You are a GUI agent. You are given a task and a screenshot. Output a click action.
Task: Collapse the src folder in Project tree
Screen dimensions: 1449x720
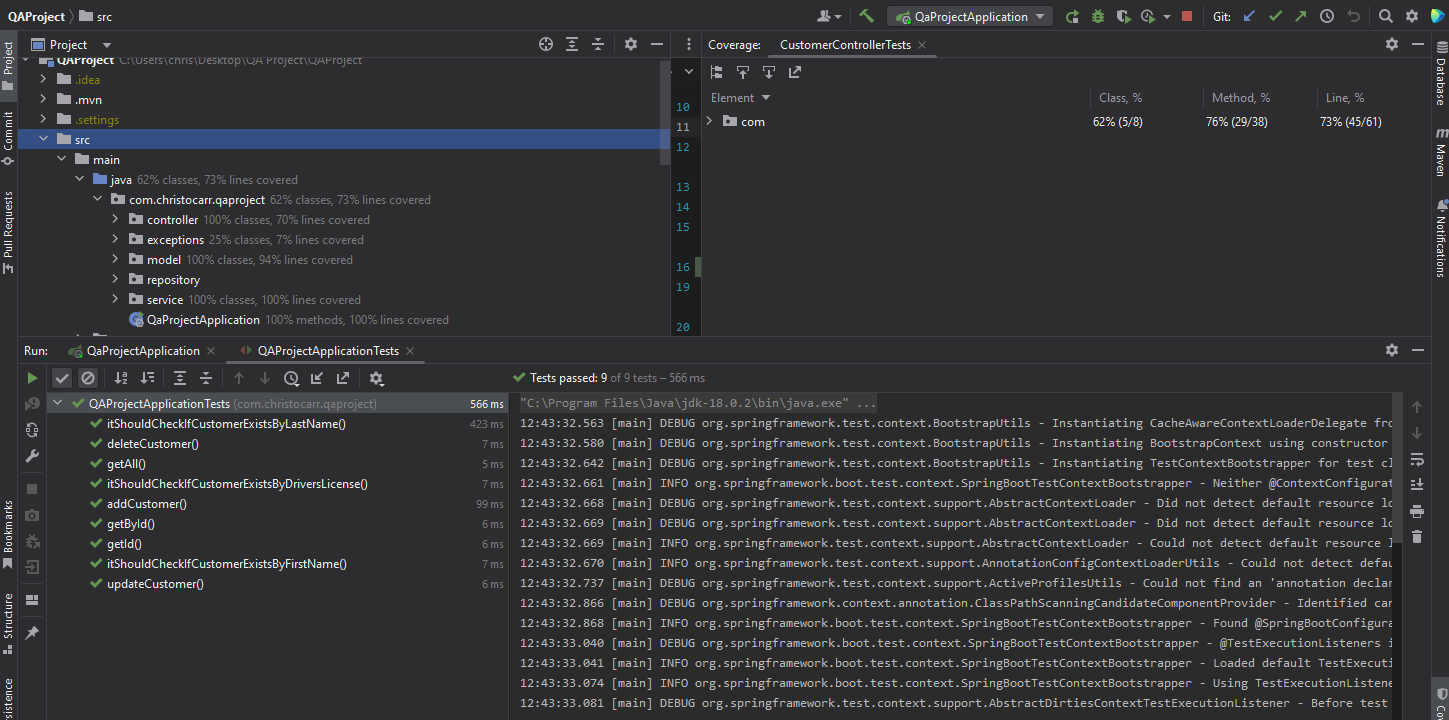click(x=43, y=139)
